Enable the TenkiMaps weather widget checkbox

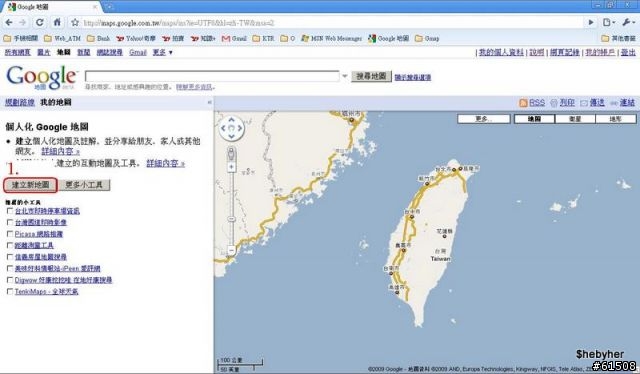click(x=10, y=291)
